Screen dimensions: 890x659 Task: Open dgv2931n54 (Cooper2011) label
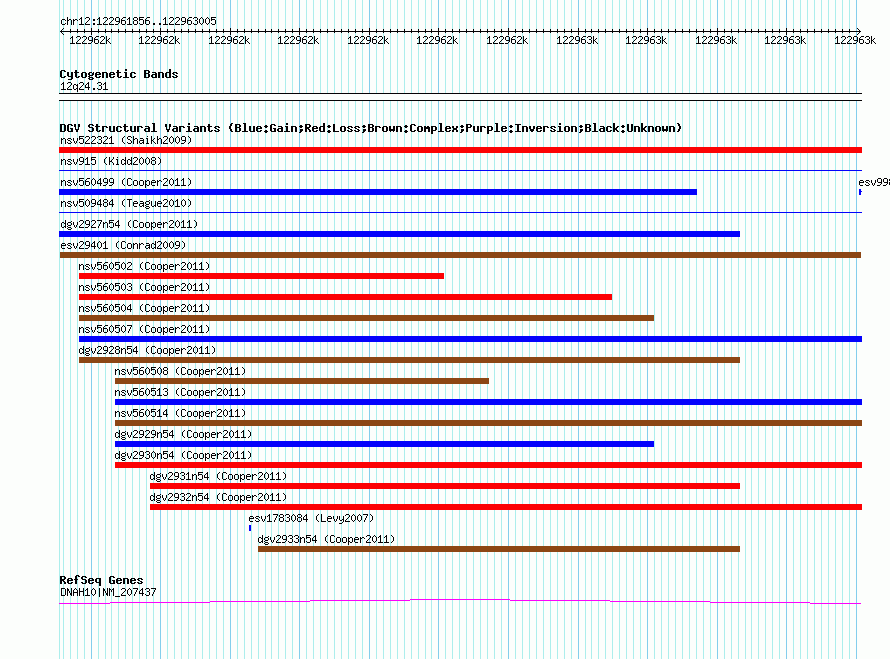[x=218, y=476]
